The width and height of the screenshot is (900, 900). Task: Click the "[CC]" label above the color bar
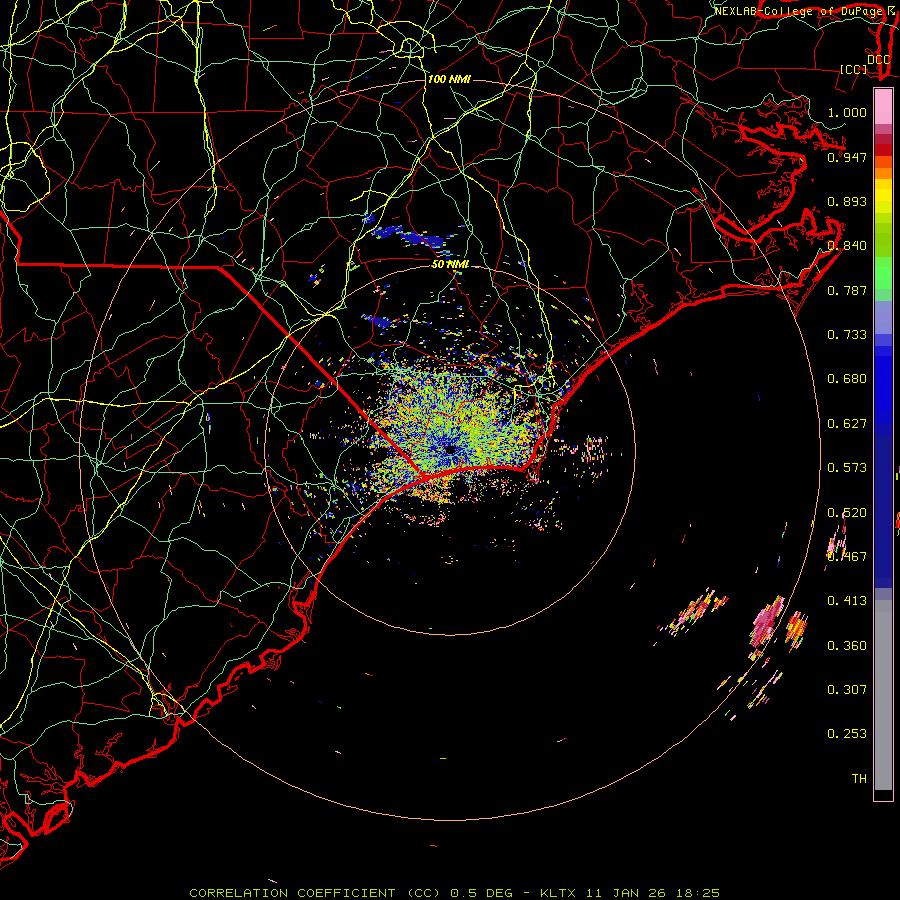(854, 69)
